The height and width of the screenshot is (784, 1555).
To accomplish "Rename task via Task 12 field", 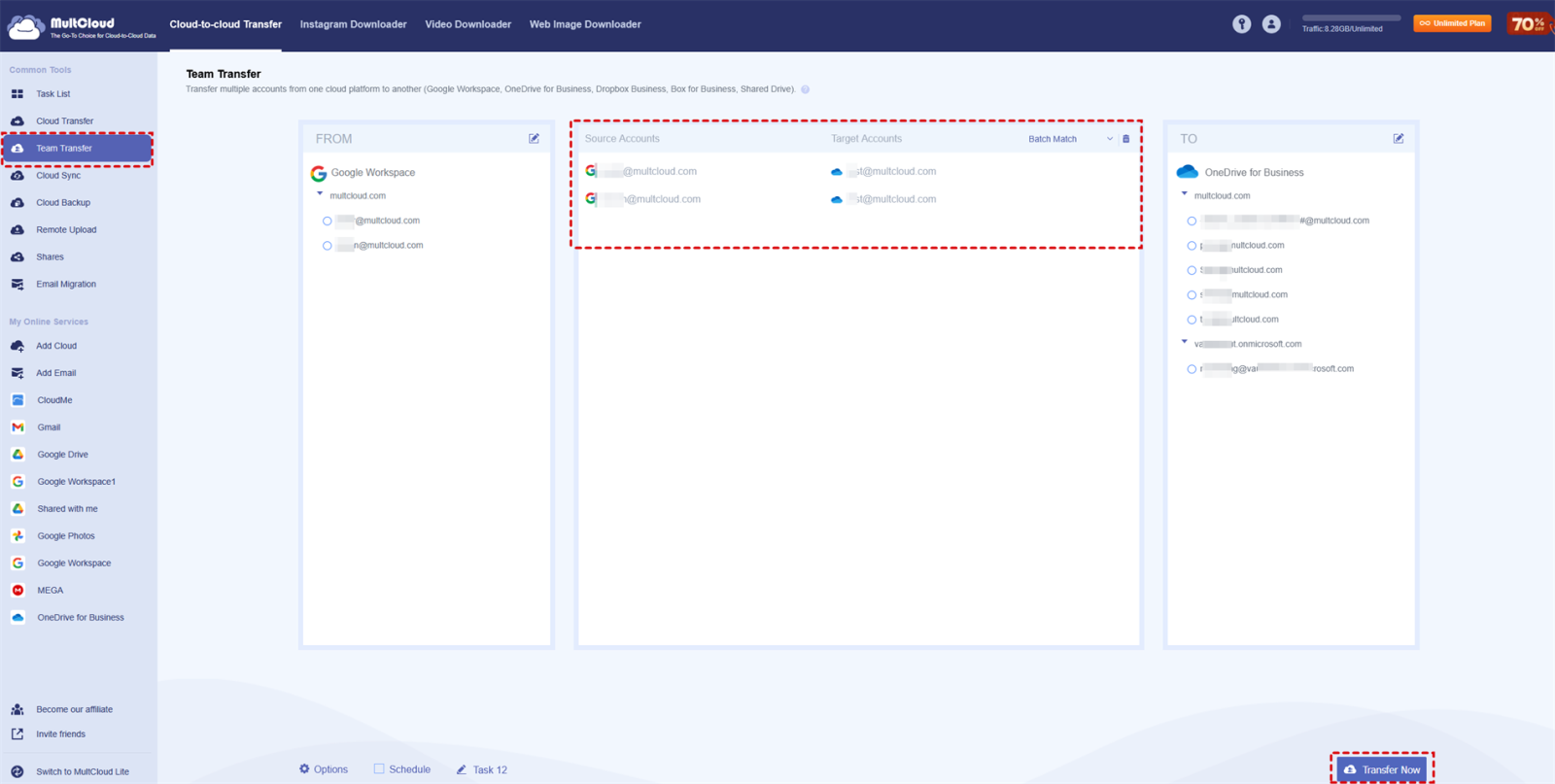I will [x=482, y=769].
